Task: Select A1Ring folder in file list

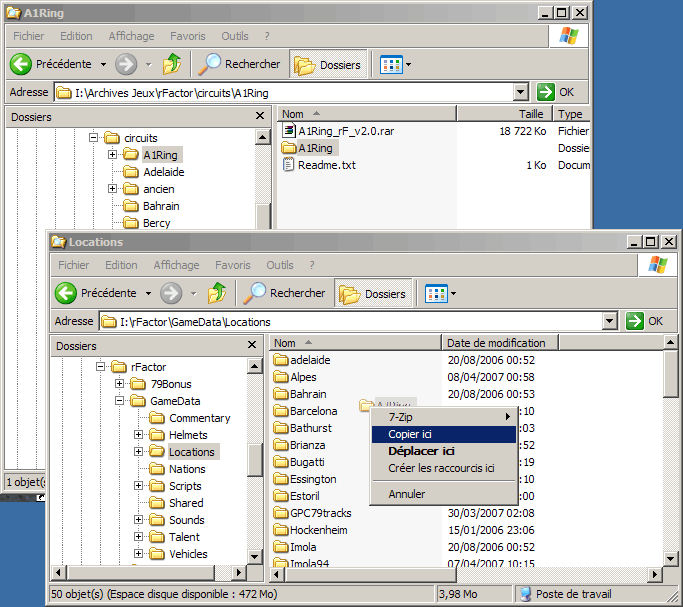Action: (x=308, y=148)
